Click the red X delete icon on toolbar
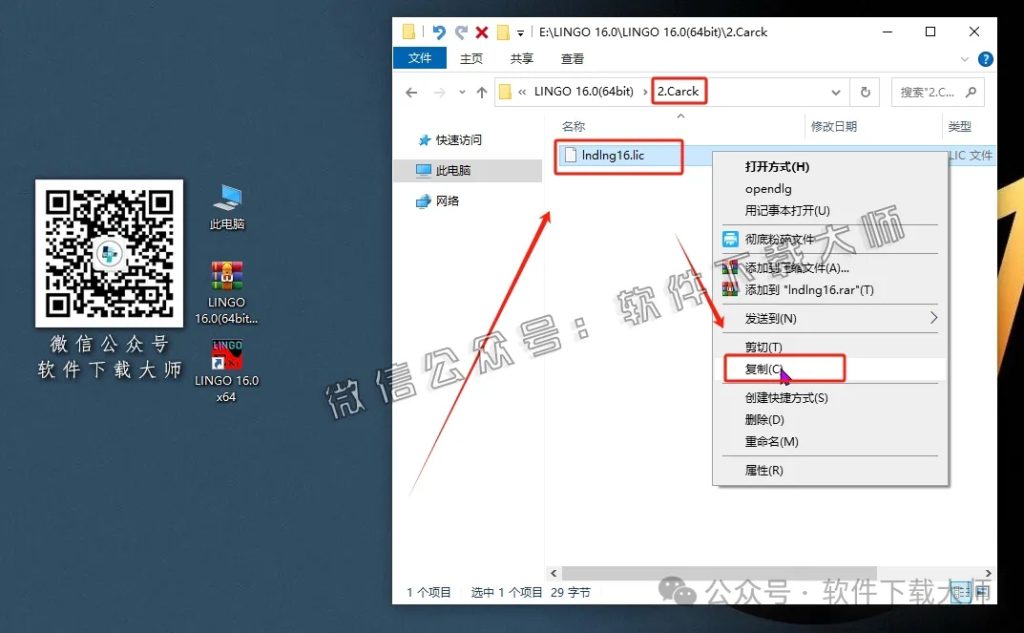 pos(481,32)
